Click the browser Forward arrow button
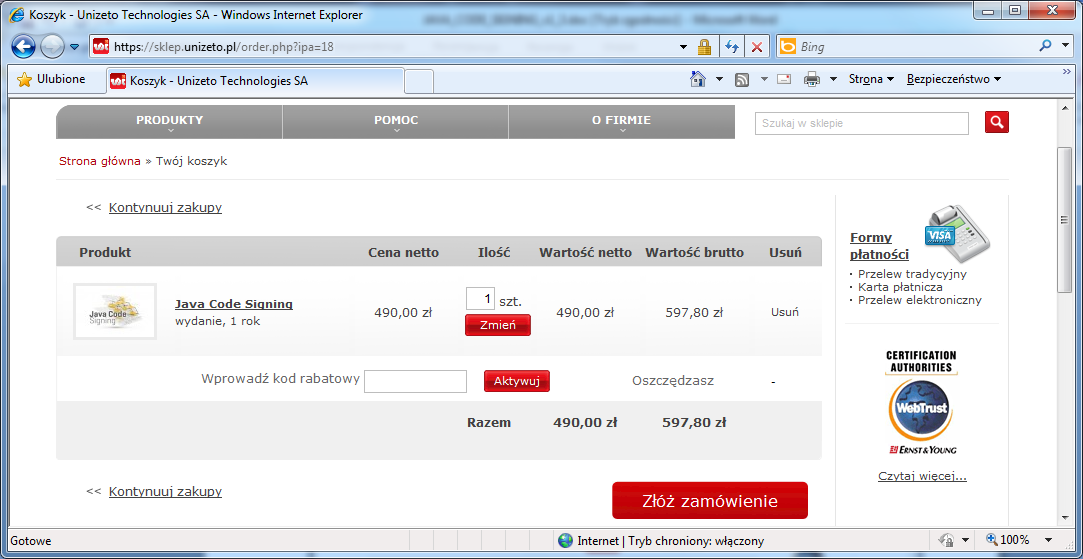 52,47
